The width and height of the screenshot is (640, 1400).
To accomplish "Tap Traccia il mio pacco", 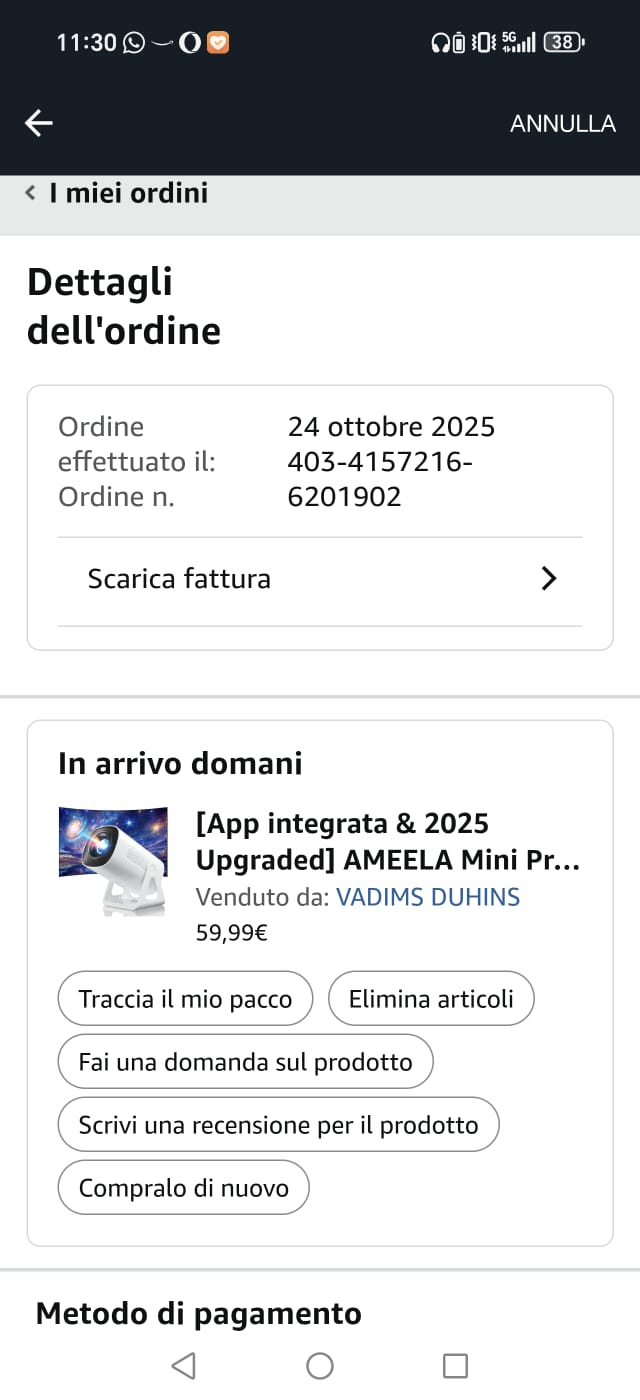I will pyautogui.click(x=185, y=999).
